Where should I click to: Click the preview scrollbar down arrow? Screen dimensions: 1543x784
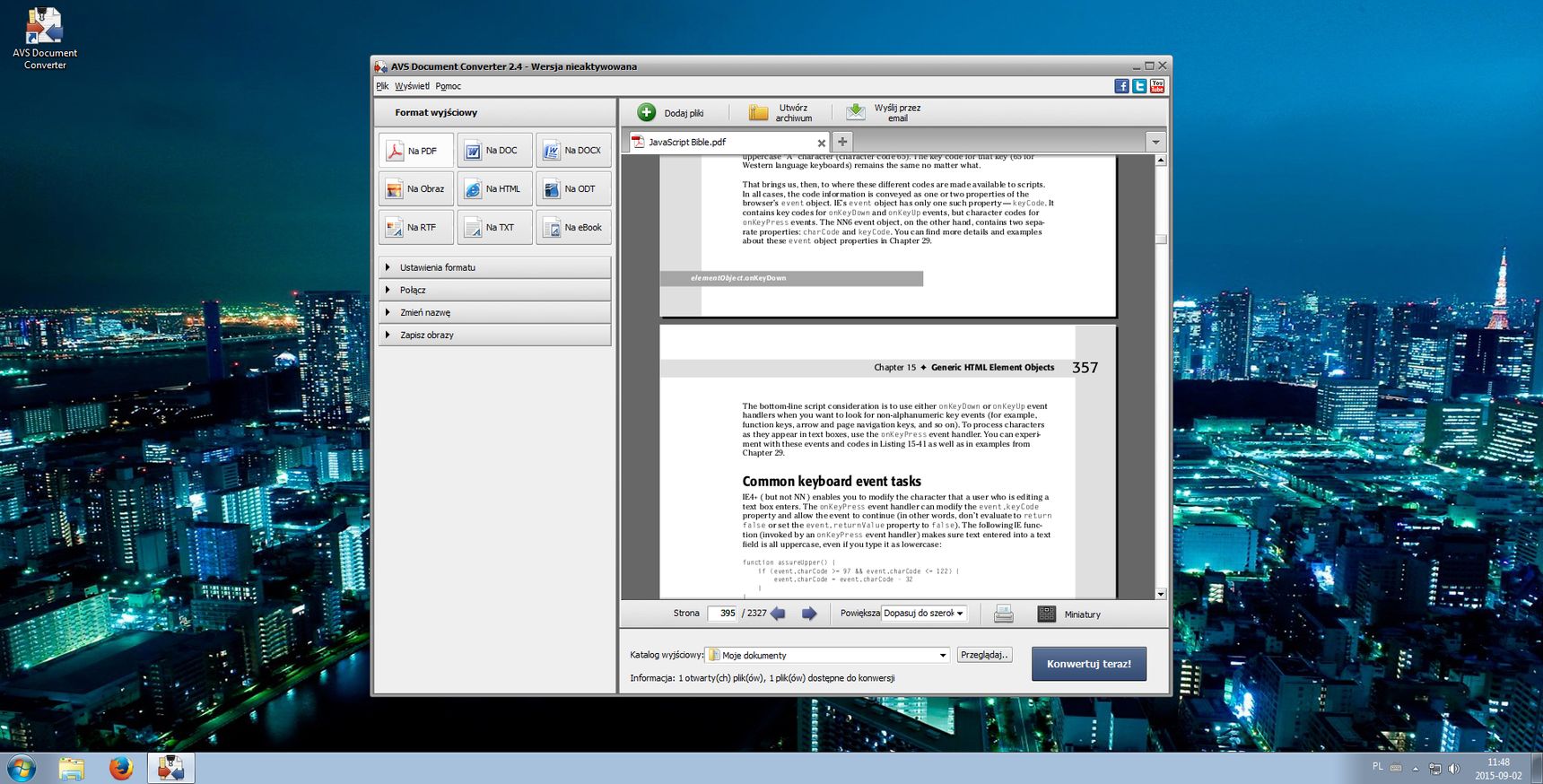(1161, 594)
